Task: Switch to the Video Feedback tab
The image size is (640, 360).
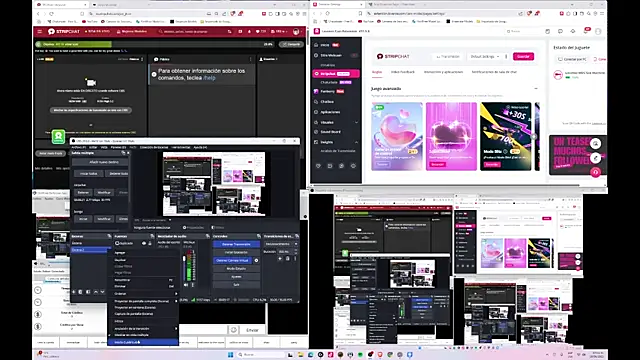Action: click(402, 72)
